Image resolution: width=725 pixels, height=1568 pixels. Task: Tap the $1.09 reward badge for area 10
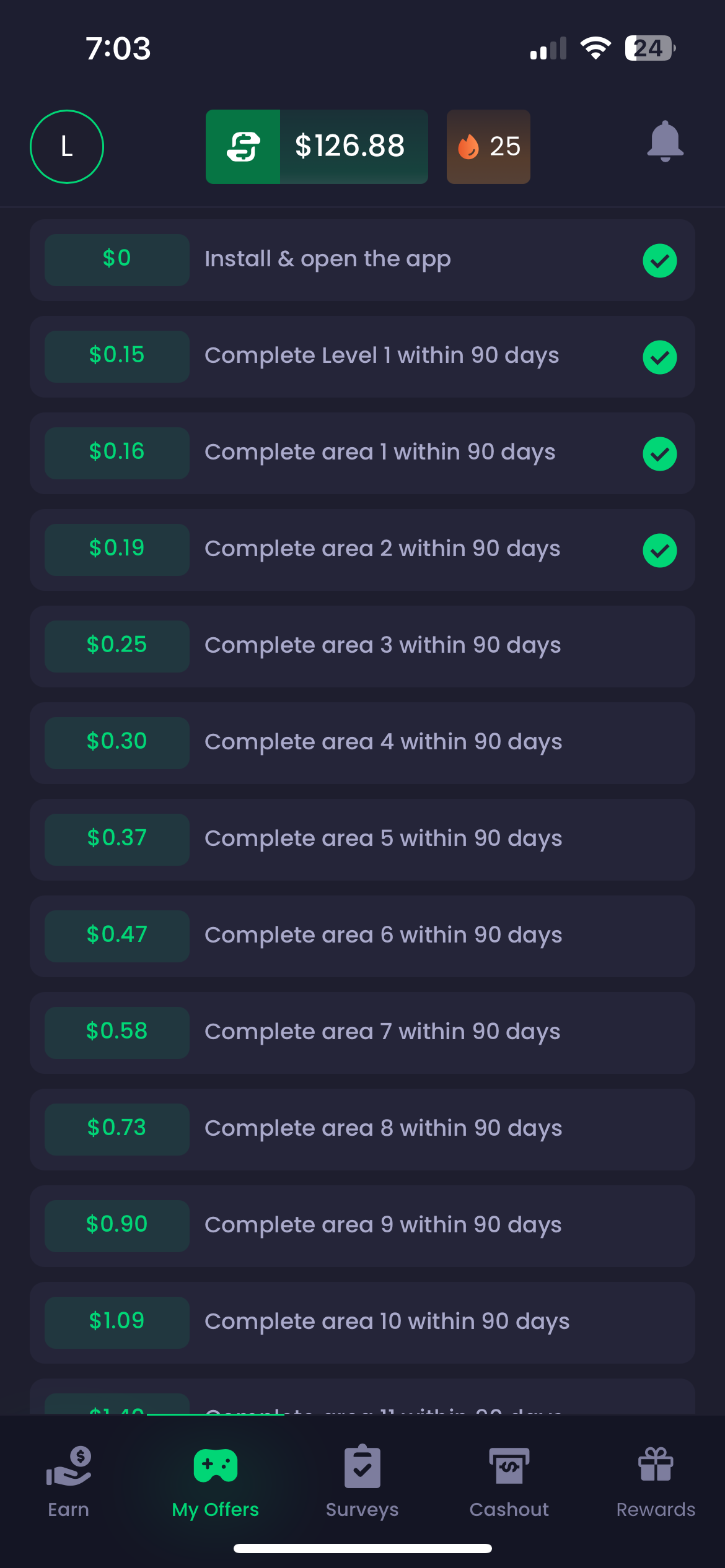(x=117, y=1323)
